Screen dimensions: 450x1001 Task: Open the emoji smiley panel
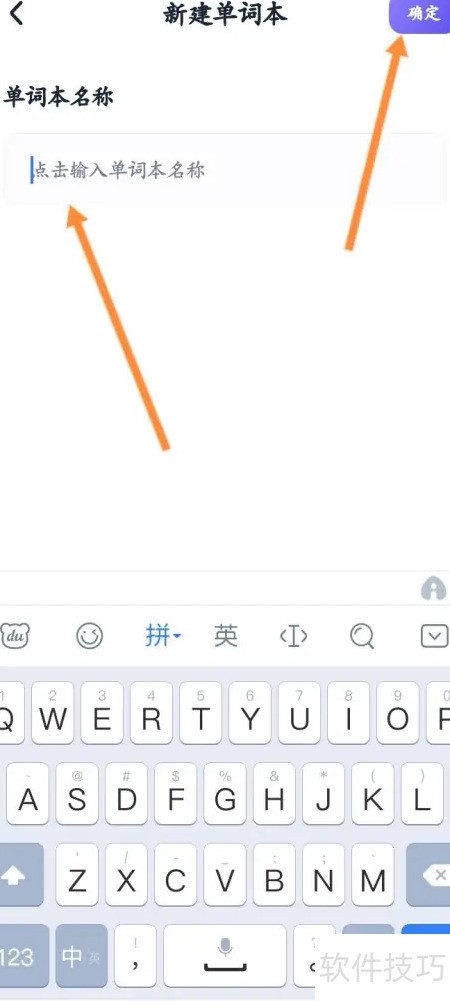pyautogui.click(x=89, y=636)
